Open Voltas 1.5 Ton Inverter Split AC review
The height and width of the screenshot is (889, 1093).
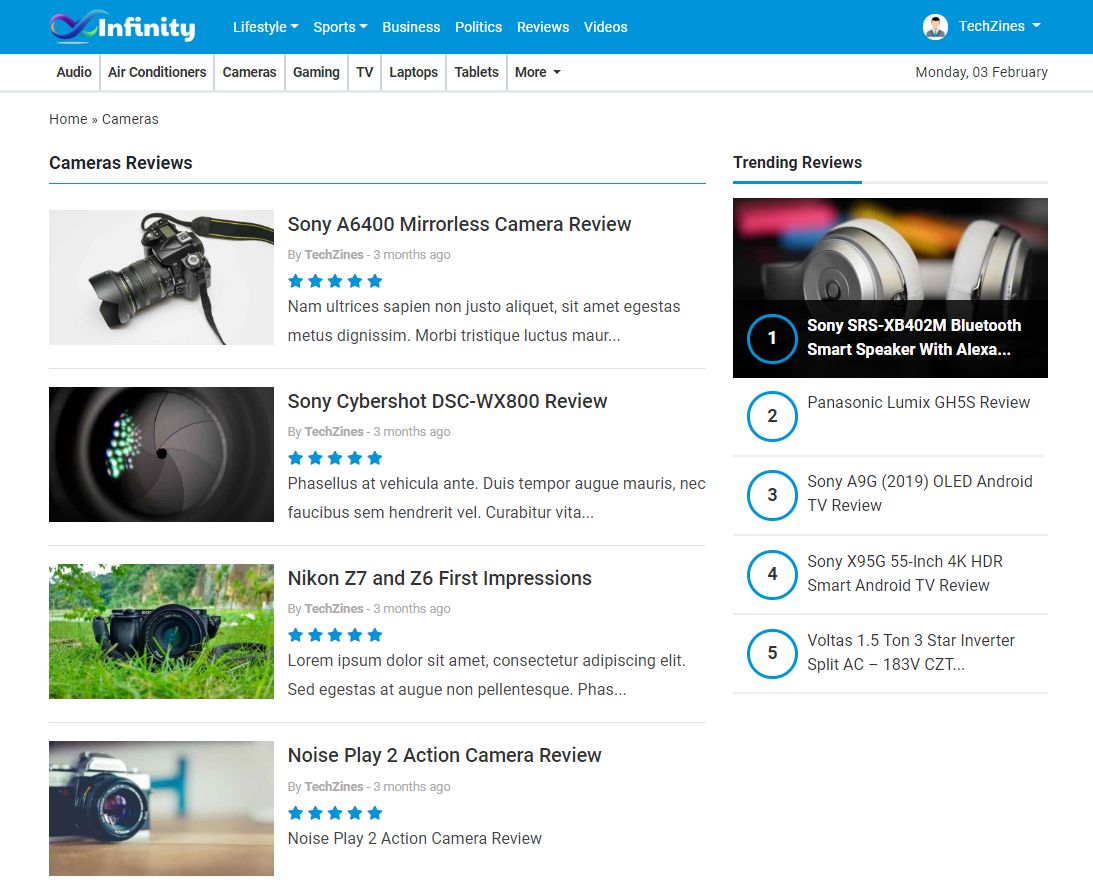click(910, 652)
